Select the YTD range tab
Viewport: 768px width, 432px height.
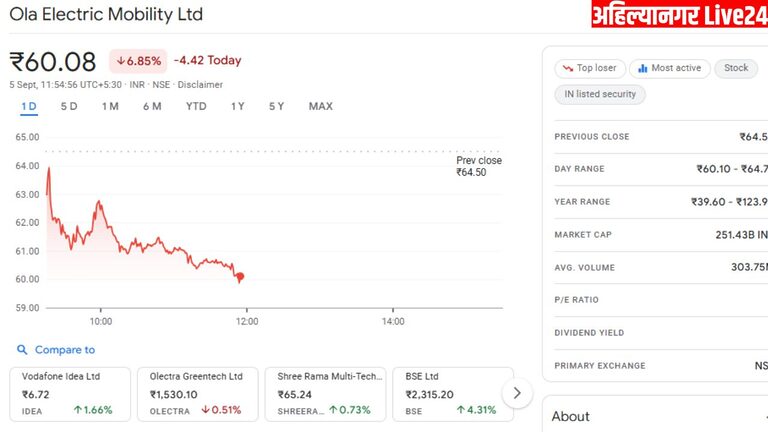[x=196, y=106]
